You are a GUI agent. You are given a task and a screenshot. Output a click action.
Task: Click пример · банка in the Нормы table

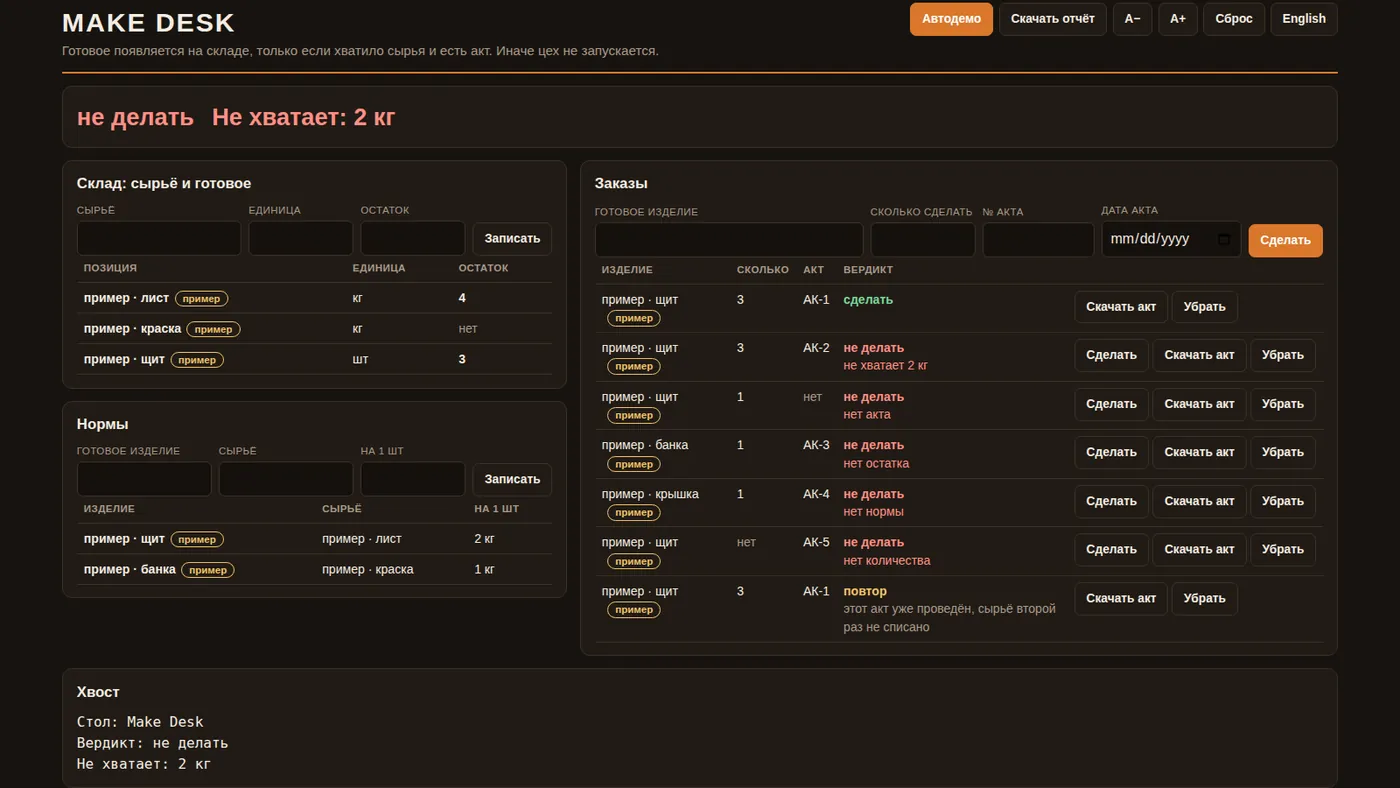pos(130,570)
